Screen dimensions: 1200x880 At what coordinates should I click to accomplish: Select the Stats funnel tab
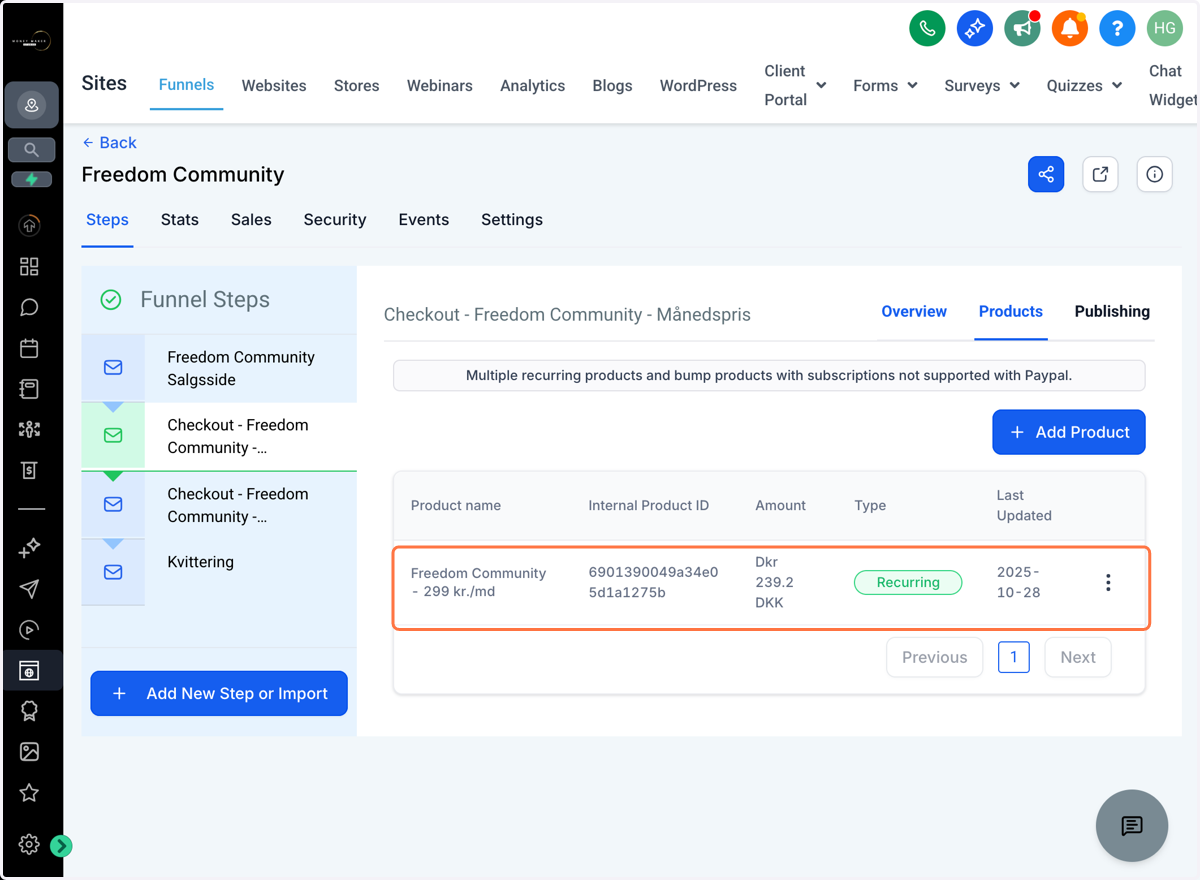(180, 219)
